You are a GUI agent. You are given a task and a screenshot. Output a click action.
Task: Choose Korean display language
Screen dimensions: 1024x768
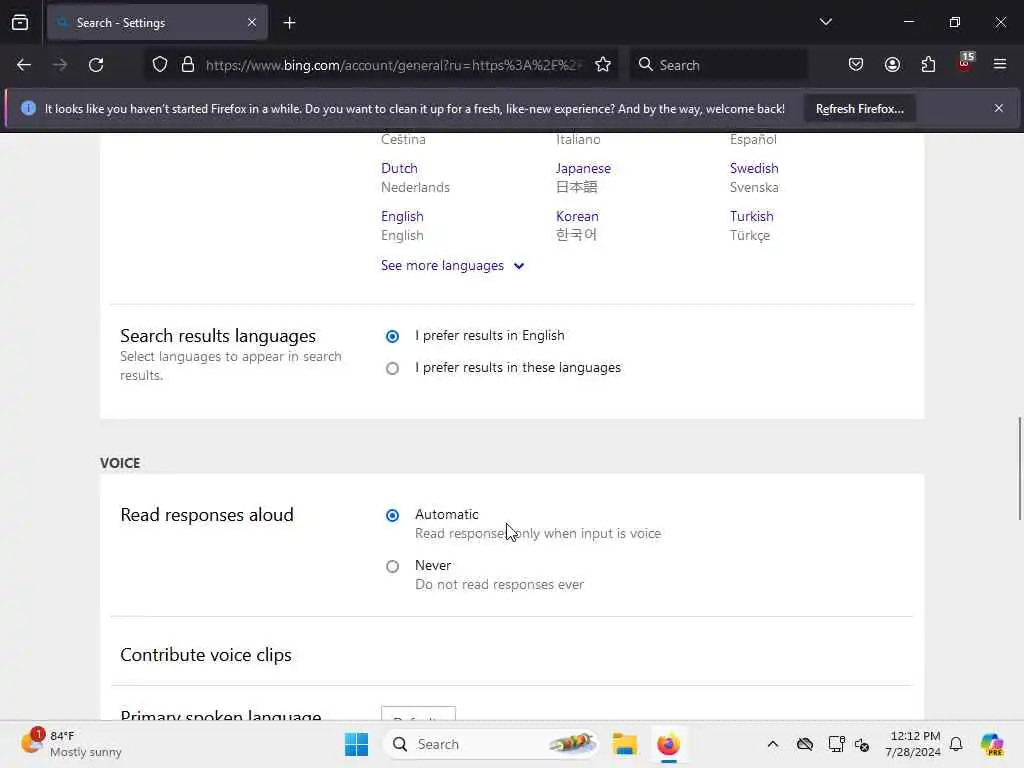[577, 216]
